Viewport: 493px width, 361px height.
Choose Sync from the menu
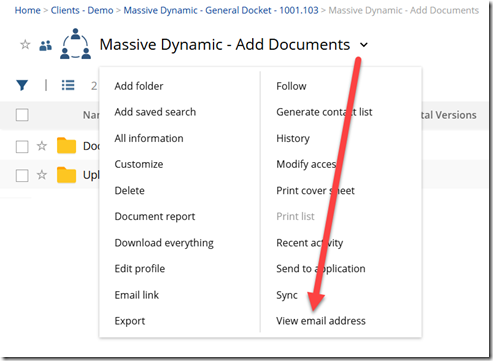pyautogui.click(x=287, y=295)
